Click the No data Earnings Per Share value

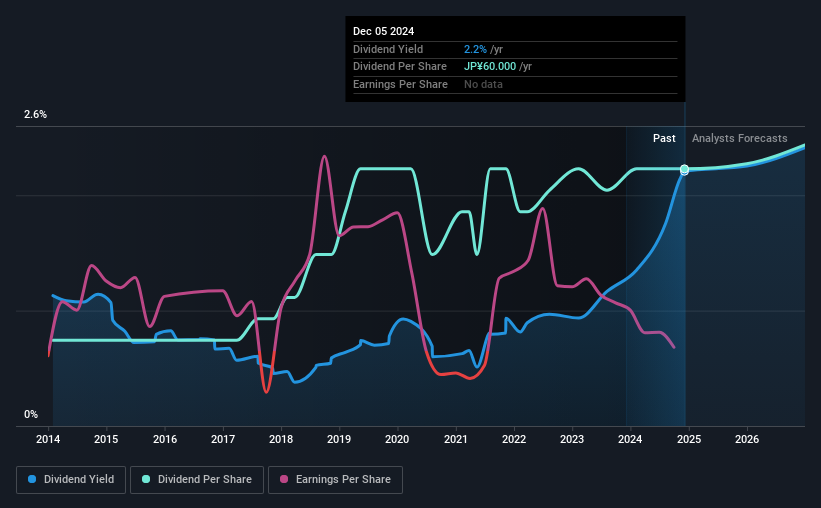pyautogui.click(x=483, y=84)
